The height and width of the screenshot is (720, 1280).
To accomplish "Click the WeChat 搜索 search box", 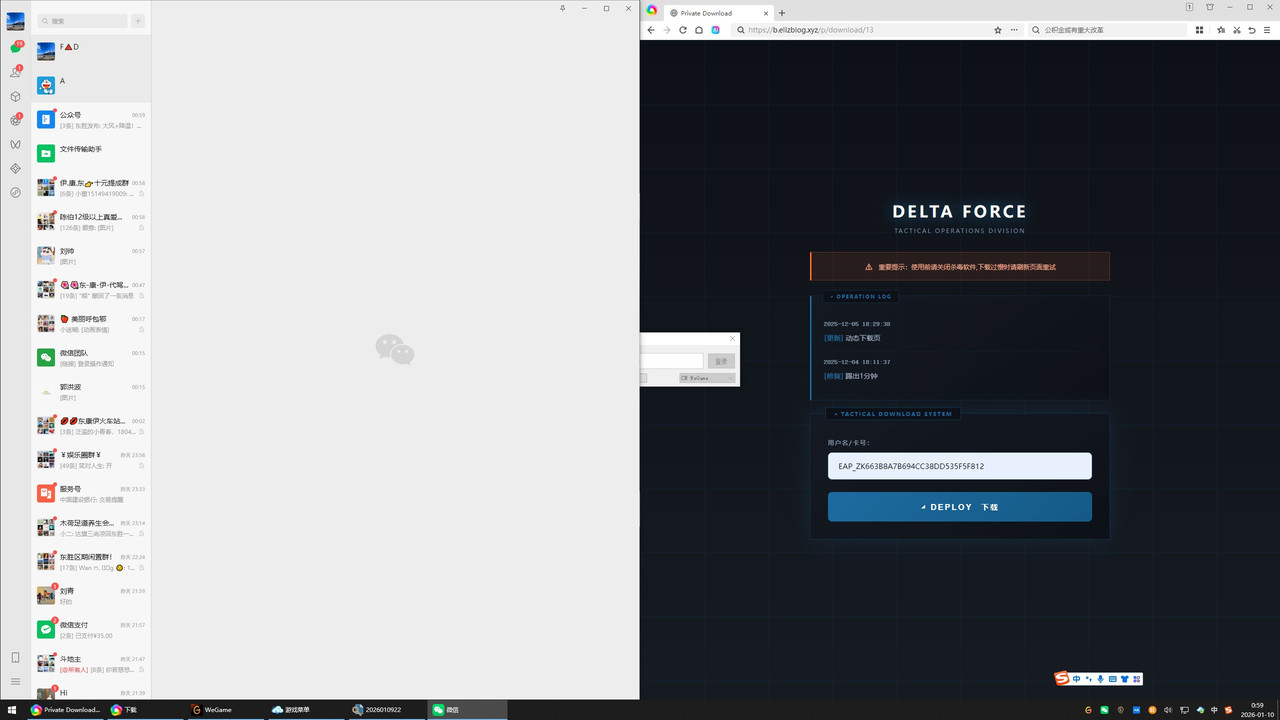I will pos(83,21).
